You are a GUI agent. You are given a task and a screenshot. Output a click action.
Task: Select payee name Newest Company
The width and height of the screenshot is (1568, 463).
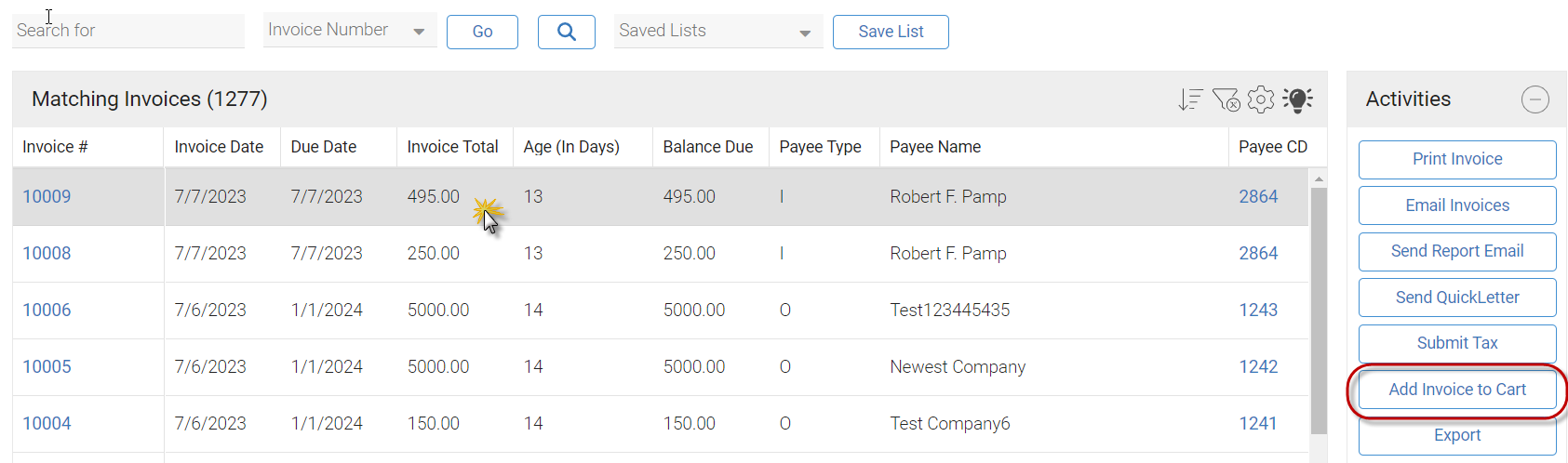coord(958,366)
